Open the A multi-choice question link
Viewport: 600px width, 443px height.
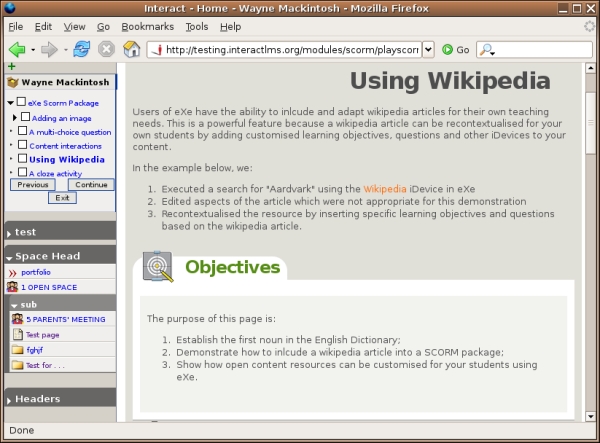pyautogui.click(x=70, y=132)
